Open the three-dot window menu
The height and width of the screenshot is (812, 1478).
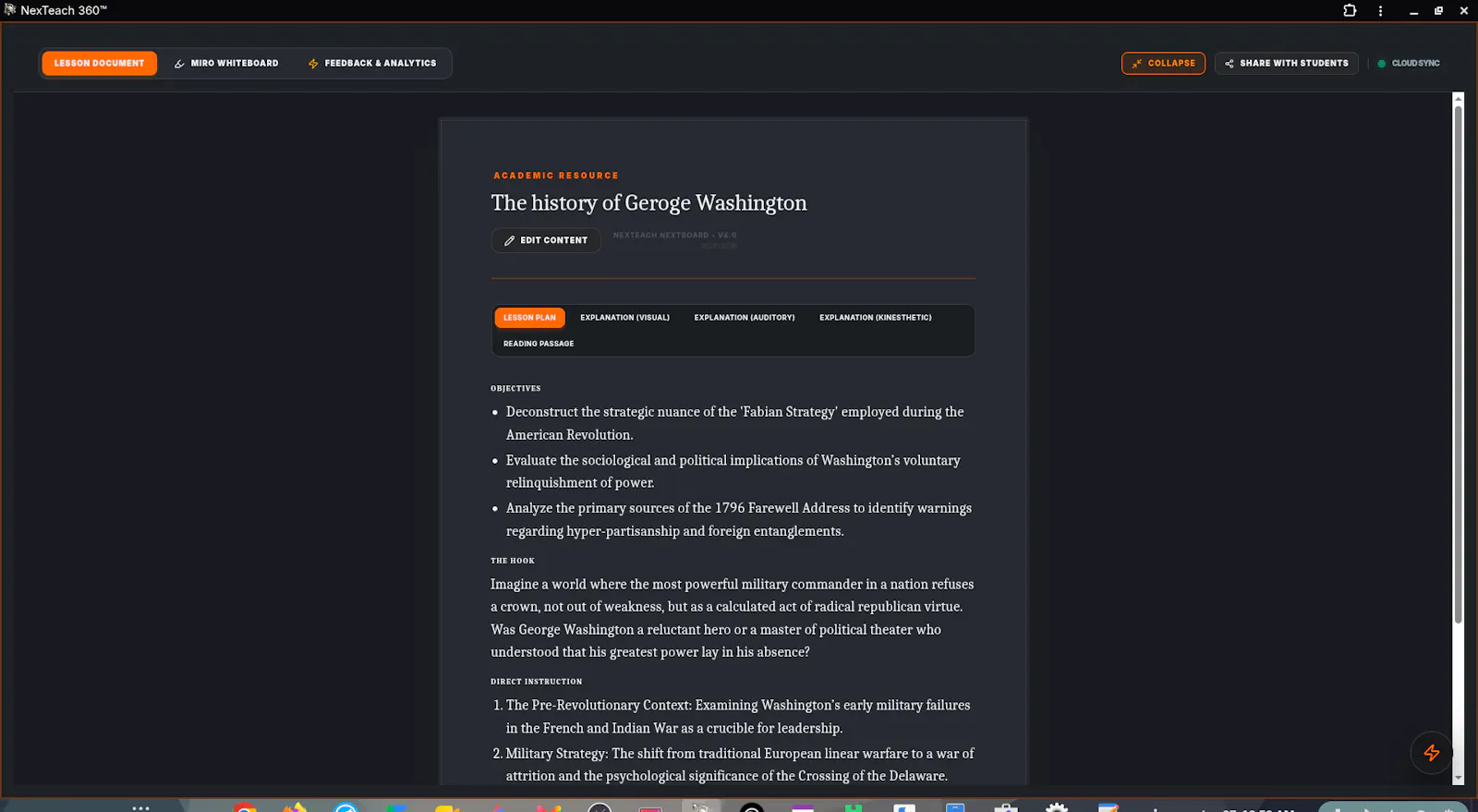pyautogui.click(x=1380, y=11)
